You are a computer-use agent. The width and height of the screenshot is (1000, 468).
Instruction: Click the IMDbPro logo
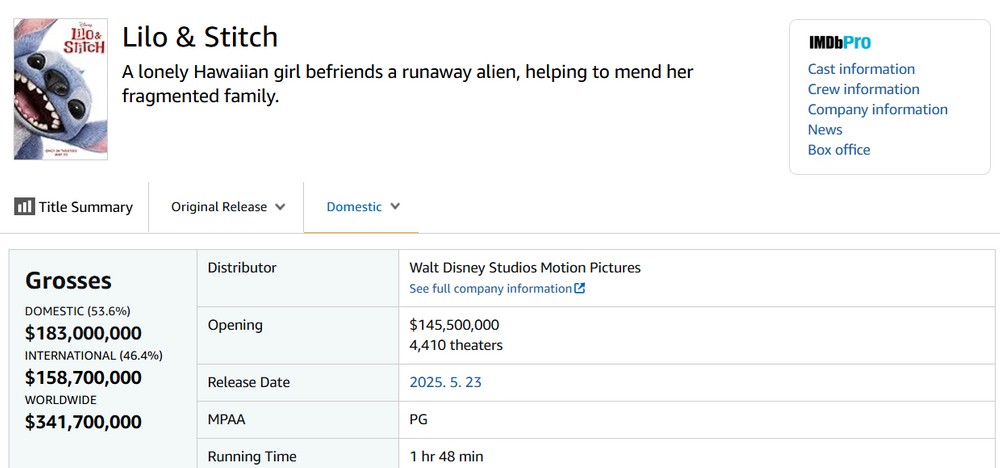839,43
